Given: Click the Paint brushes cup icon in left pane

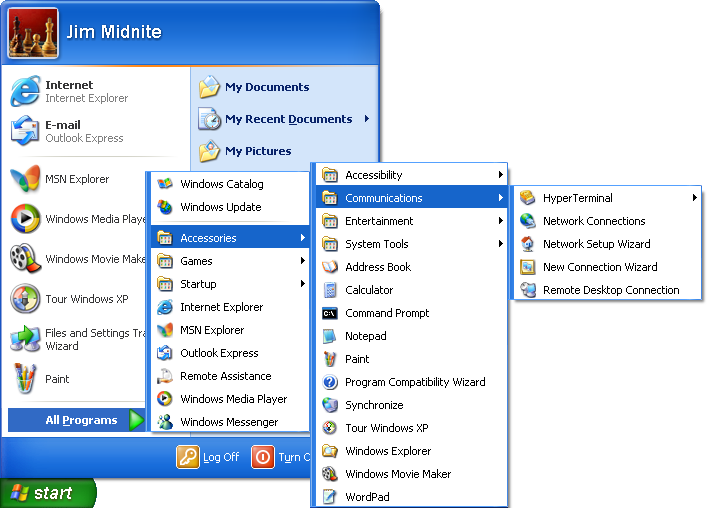Looking at the screenshot, I should coord(25,379).
